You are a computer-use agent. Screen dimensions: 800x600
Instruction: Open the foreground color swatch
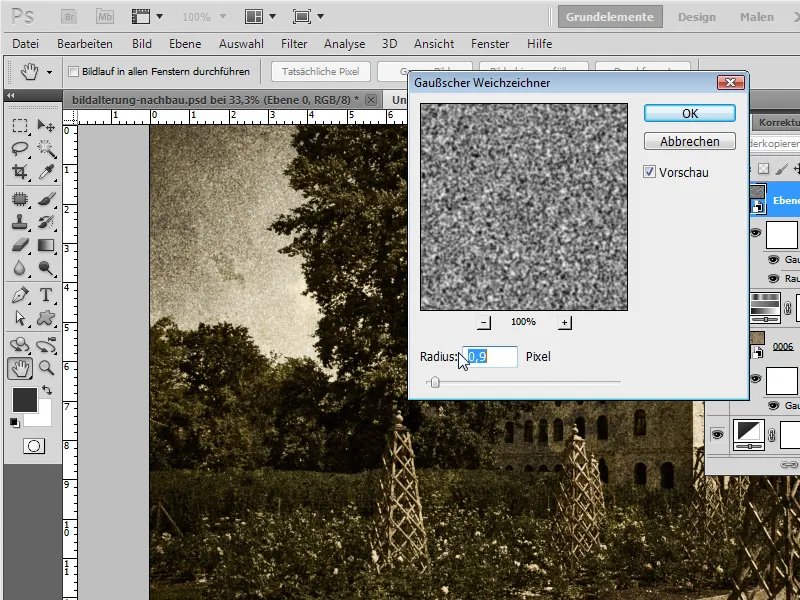click(24, 399)
